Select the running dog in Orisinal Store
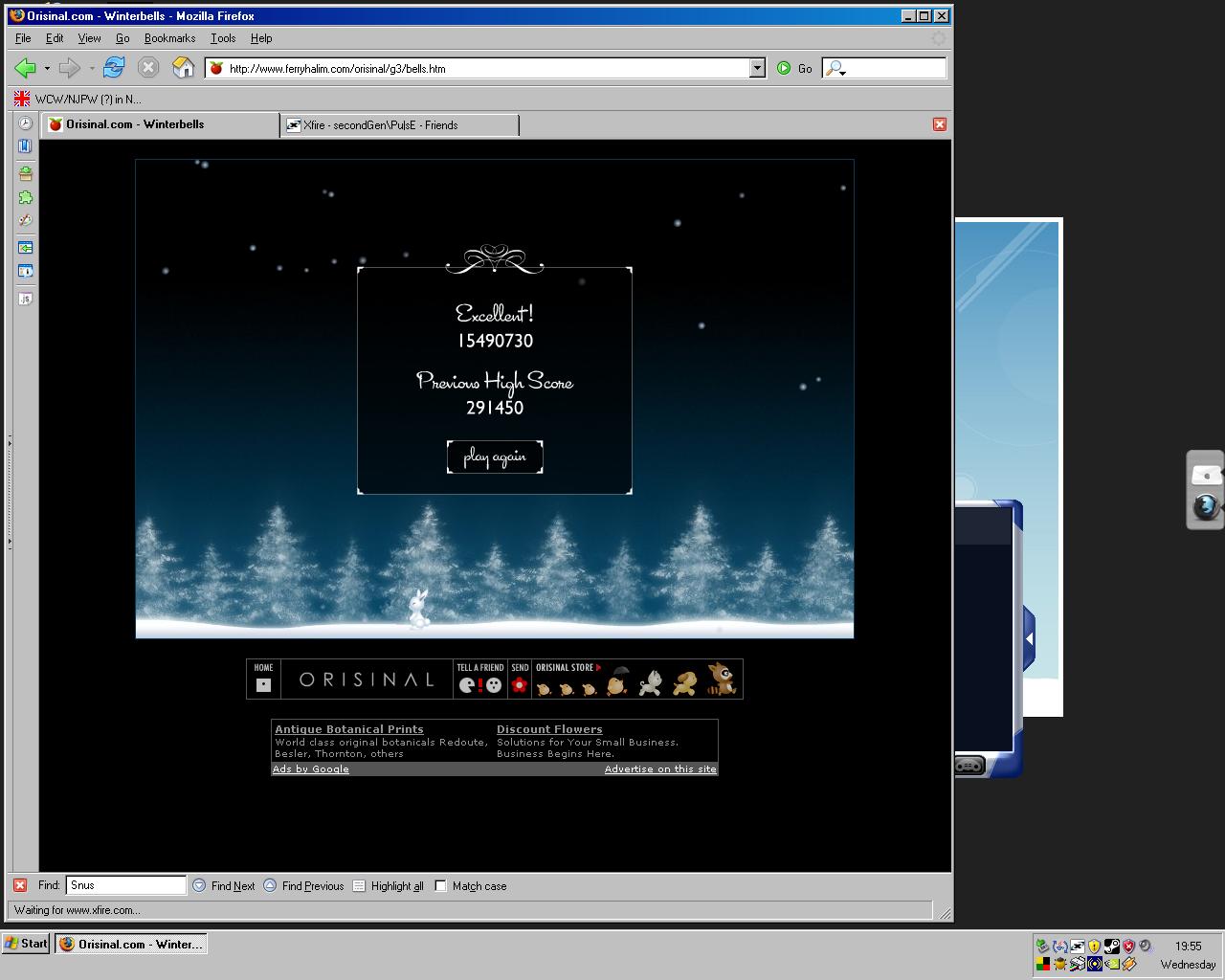The height and width of the screenshot is (980, 1225). pyautogui.click(x=684, y=683)
